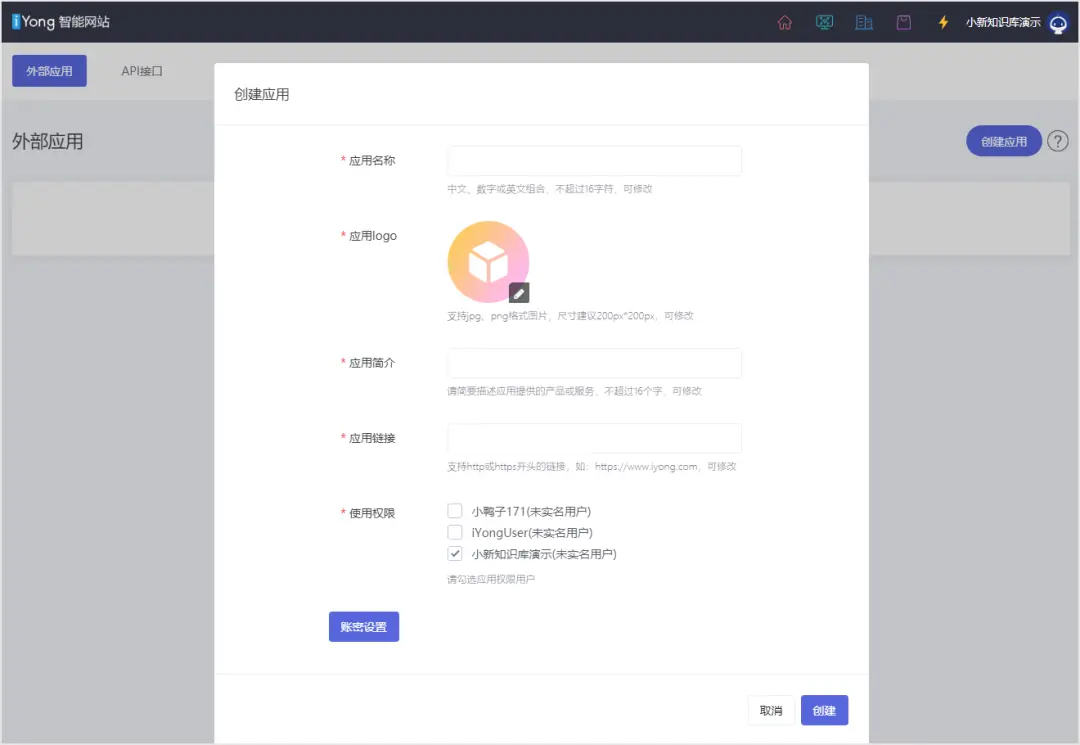
Task: Click the home icon in top bar
Action: 785,22
